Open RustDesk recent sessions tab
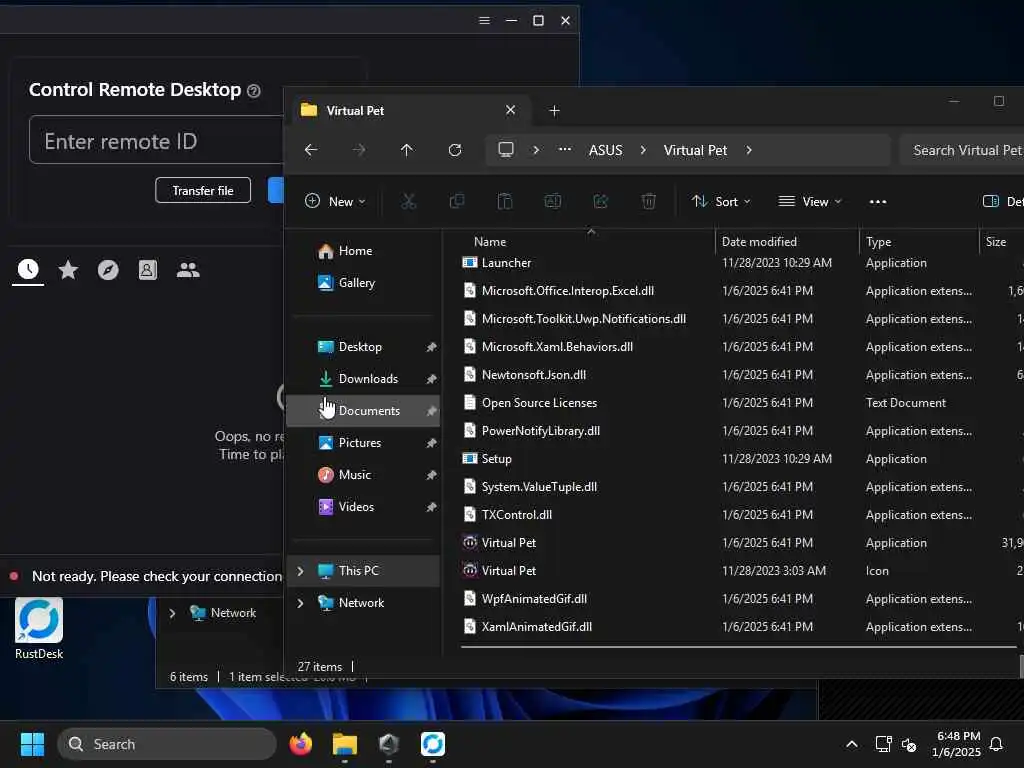 [28, 269]
